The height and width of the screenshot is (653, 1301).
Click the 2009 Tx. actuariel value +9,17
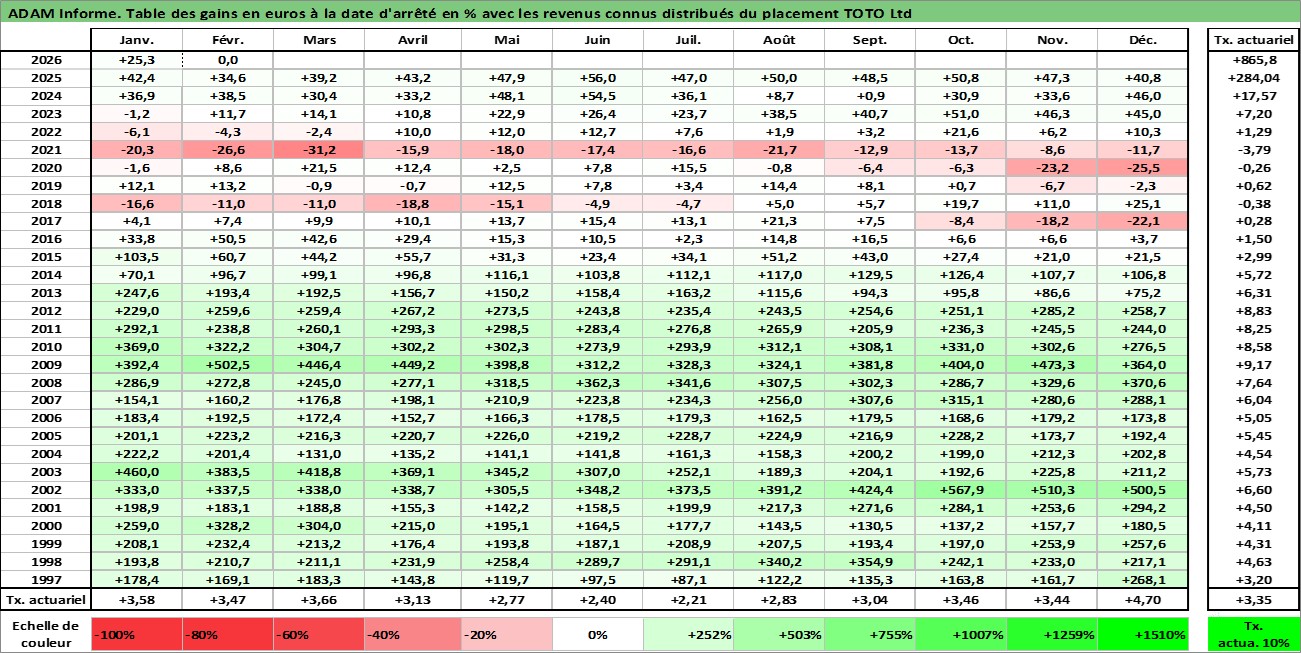coord(1253,364)
